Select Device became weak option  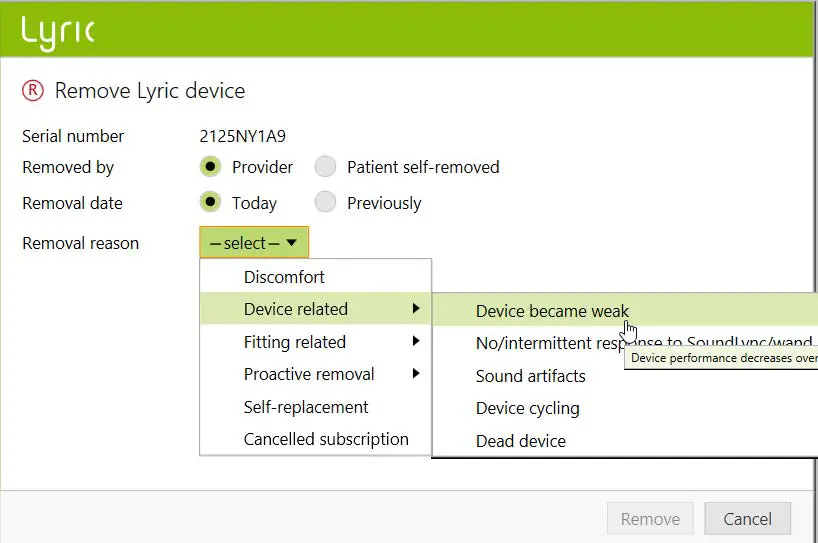(625, 311)
